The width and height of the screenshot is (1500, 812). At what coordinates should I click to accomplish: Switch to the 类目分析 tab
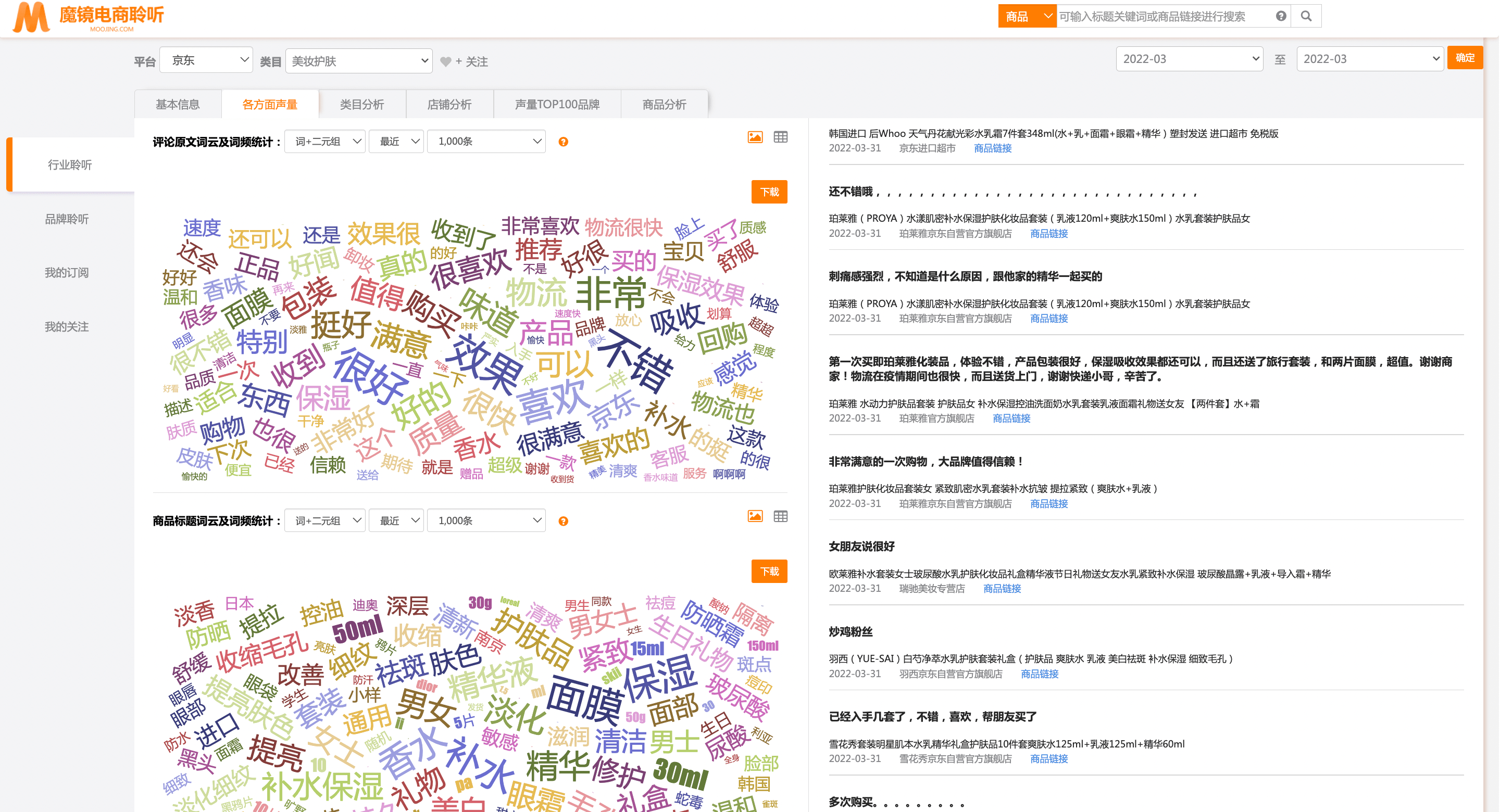pyautogui.click(x=361, y=104)
